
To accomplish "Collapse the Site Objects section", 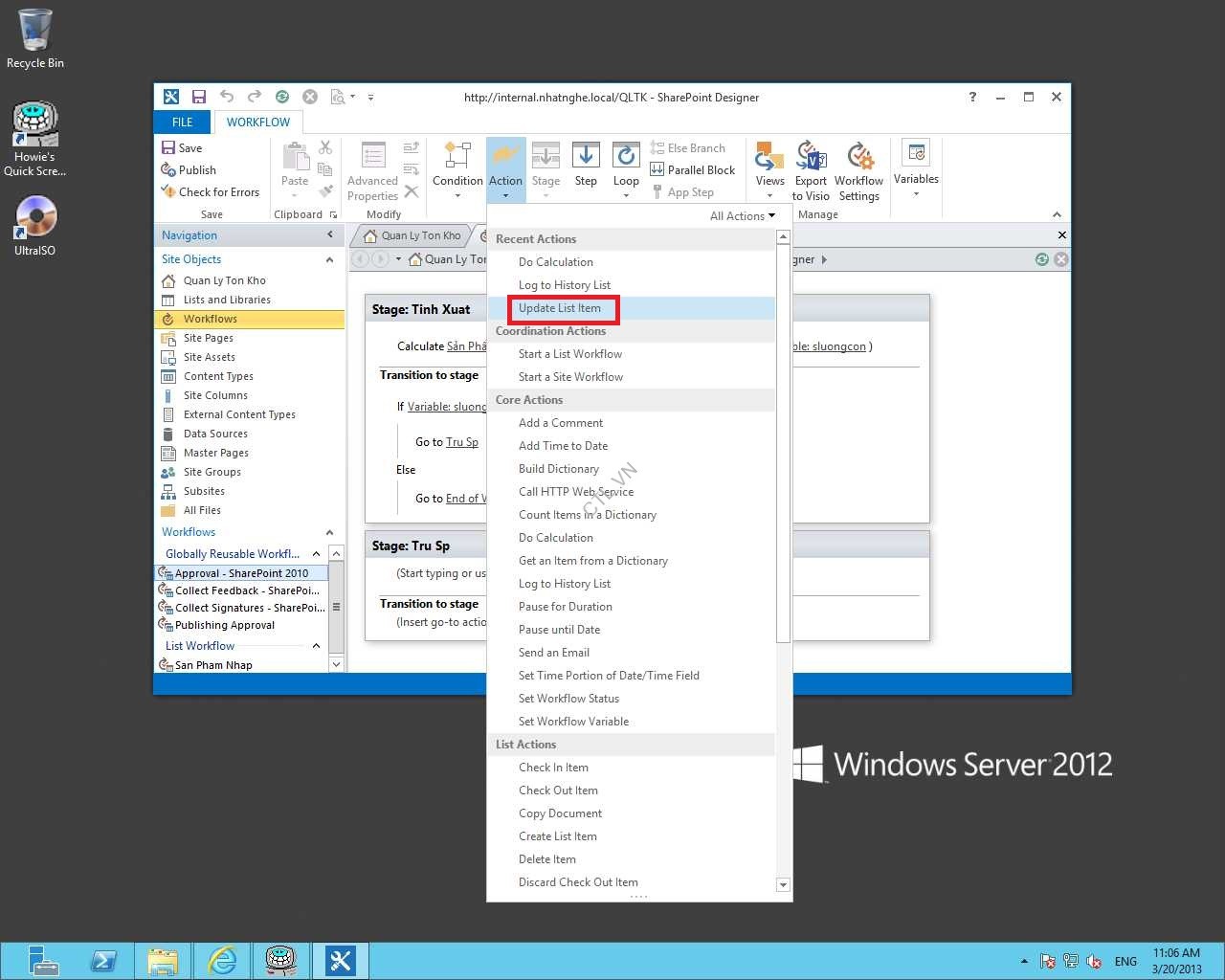I will pos(329,259).
